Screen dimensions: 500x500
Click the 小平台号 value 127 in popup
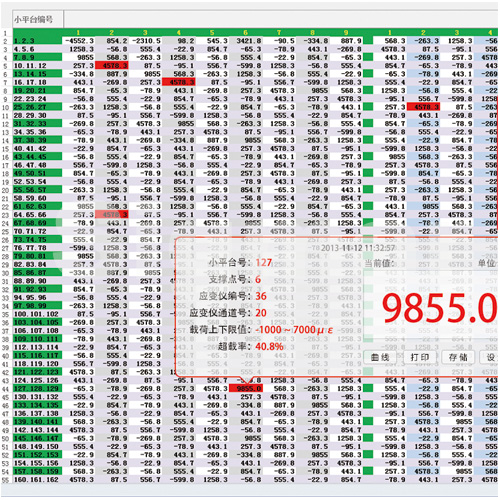click(x=264, y=263)
